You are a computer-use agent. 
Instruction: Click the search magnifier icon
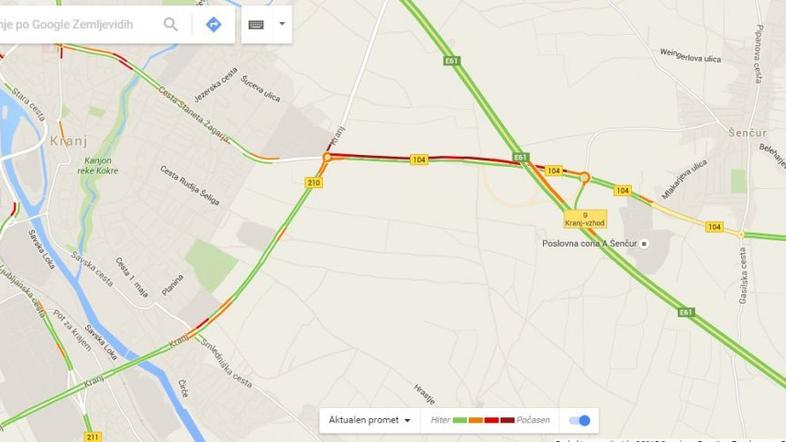(x=170, y=24)
